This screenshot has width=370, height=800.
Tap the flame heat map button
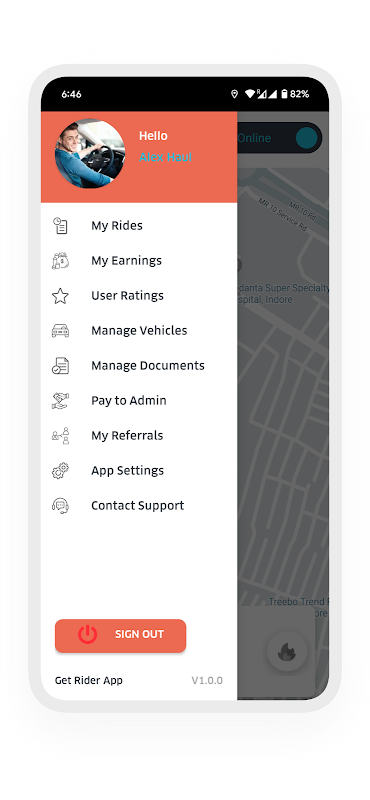tap(287, 651)
